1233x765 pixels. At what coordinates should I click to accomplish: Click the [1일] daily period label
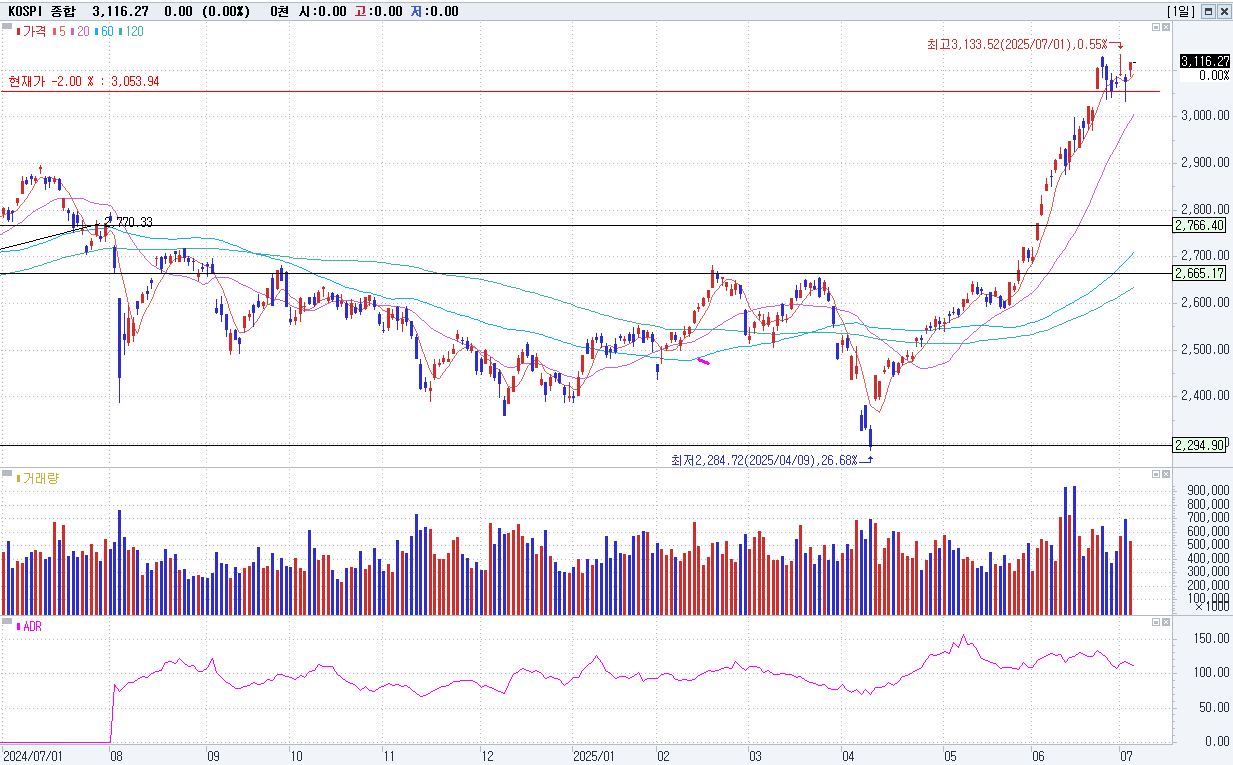point(1181,11)
